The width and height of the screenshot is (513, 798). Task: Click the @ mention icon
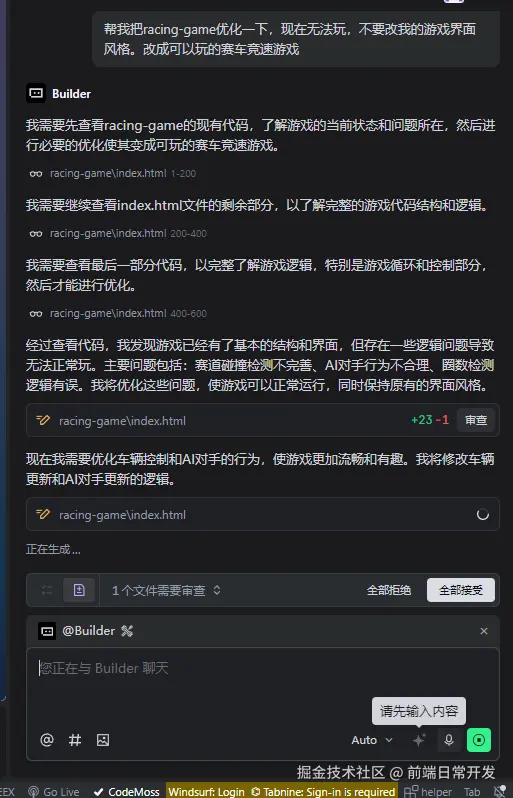point(47,740)
